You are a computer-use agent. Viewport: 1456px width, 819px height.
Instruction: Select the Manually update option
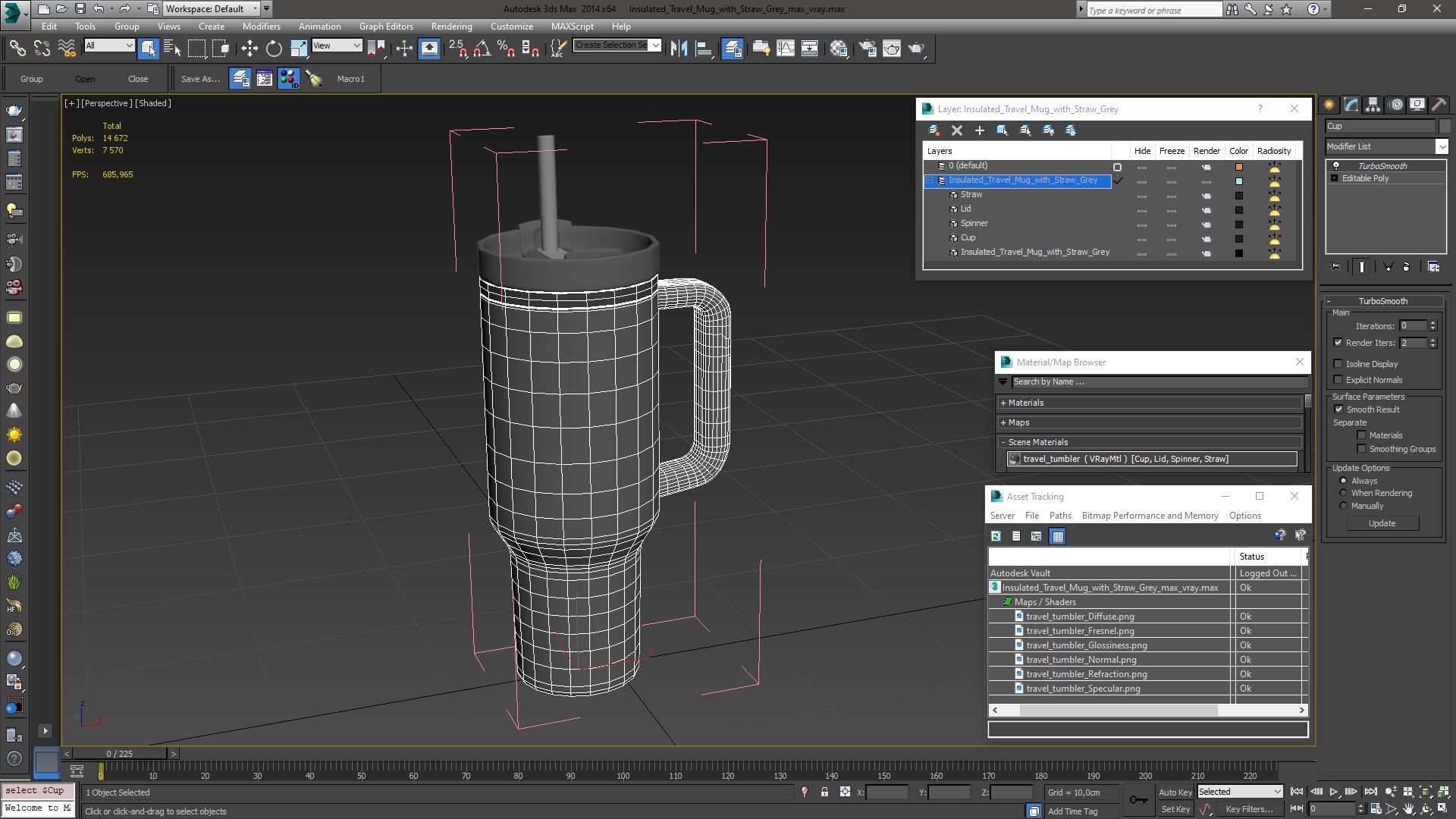[x=1343, y=506]
